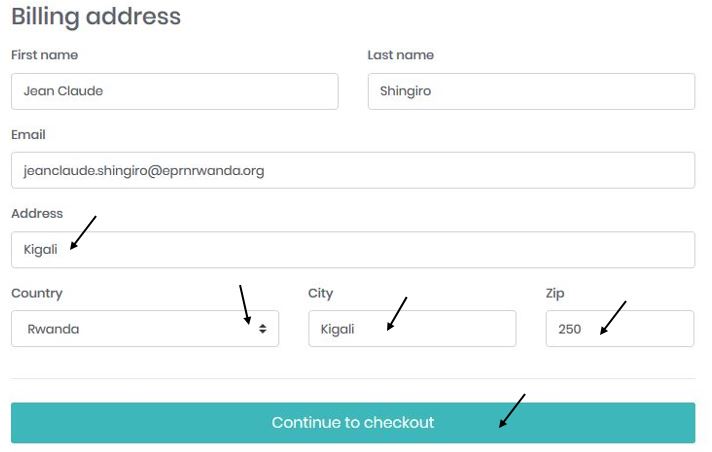712x452 pixels.
Task: Click the "Zip" label text
Action: pos(556,293)
